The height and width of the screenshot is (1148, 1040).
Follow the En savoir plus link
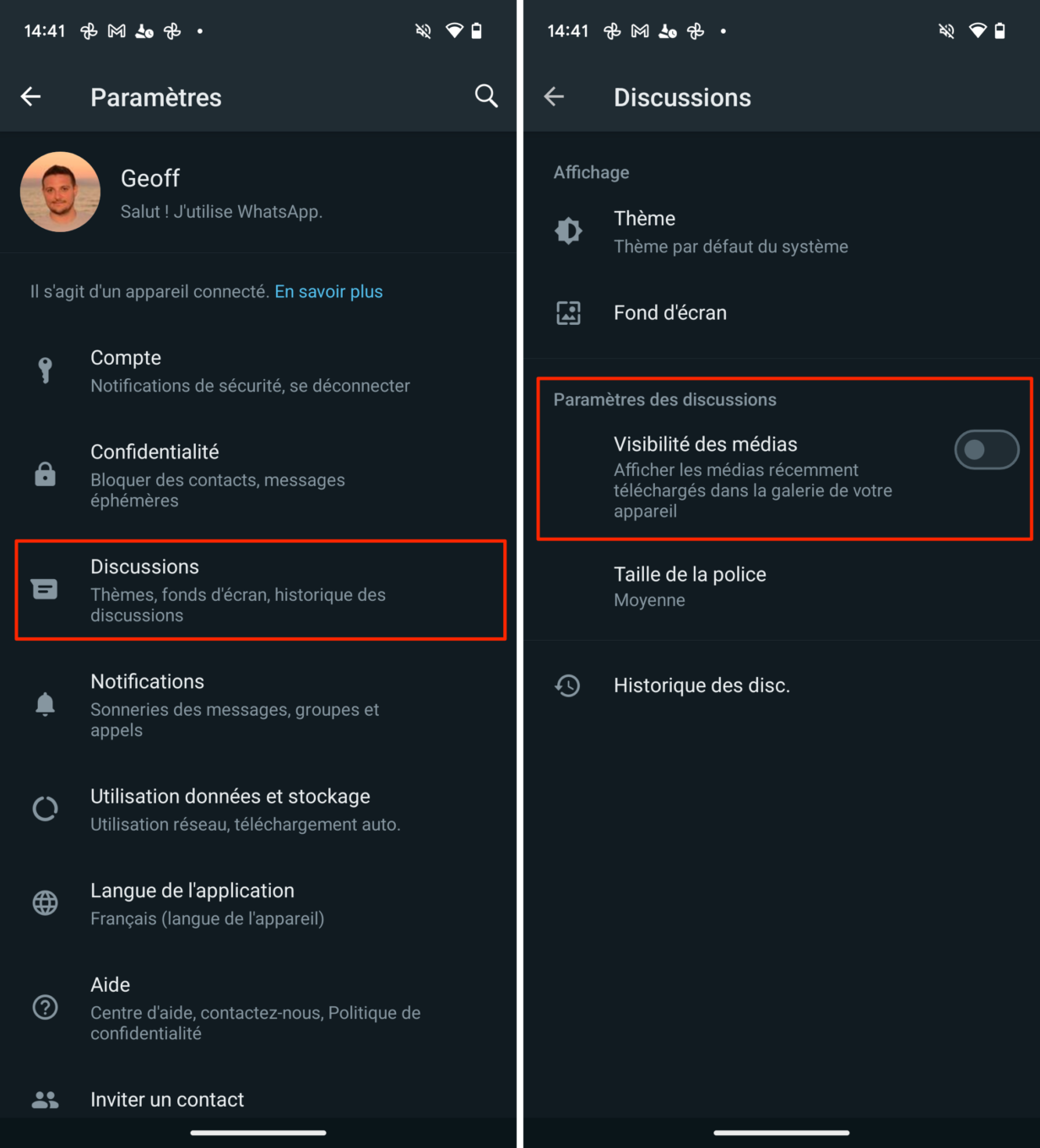tap(328, 291)
